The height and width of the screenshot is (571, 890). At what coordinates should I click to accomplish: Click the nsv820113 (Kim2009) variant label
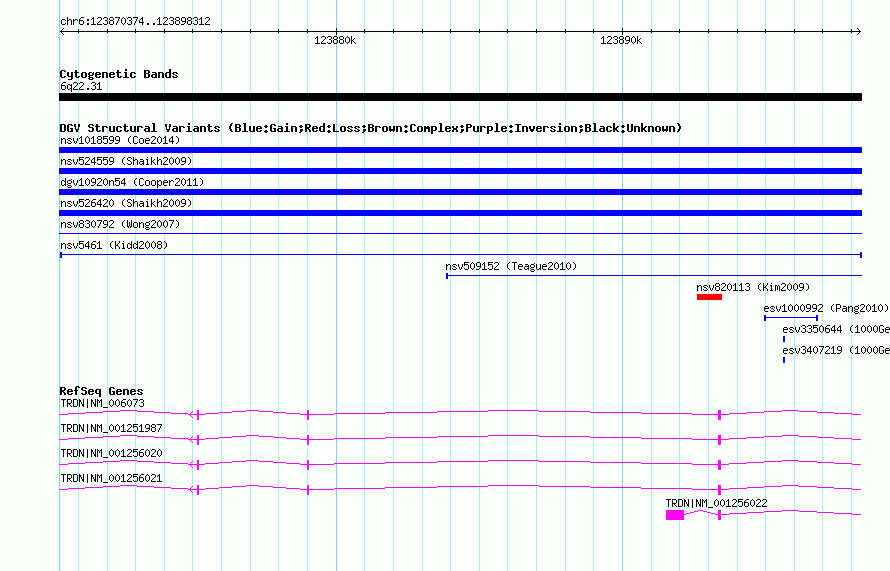click(x=753, y=287)
